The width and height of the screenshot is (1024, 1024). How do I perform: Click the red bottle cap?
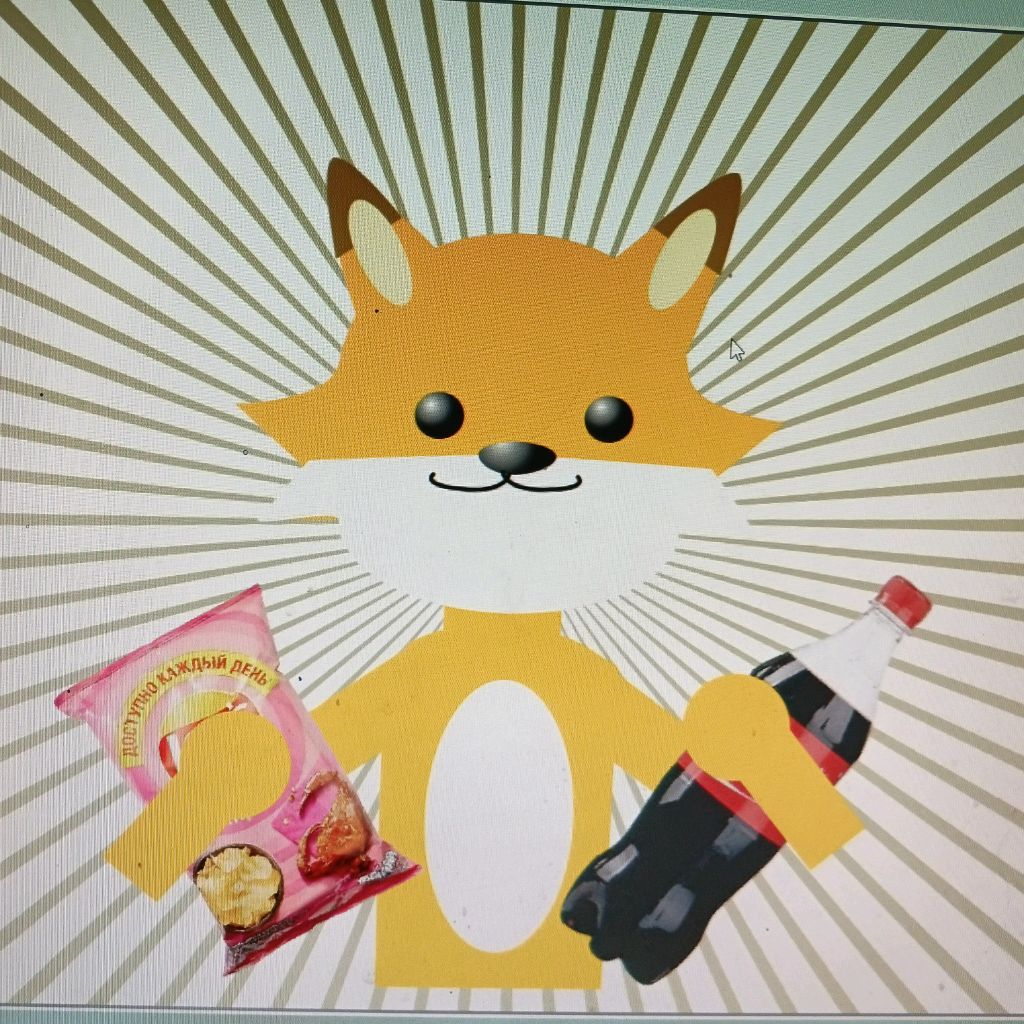coord(904,600)
